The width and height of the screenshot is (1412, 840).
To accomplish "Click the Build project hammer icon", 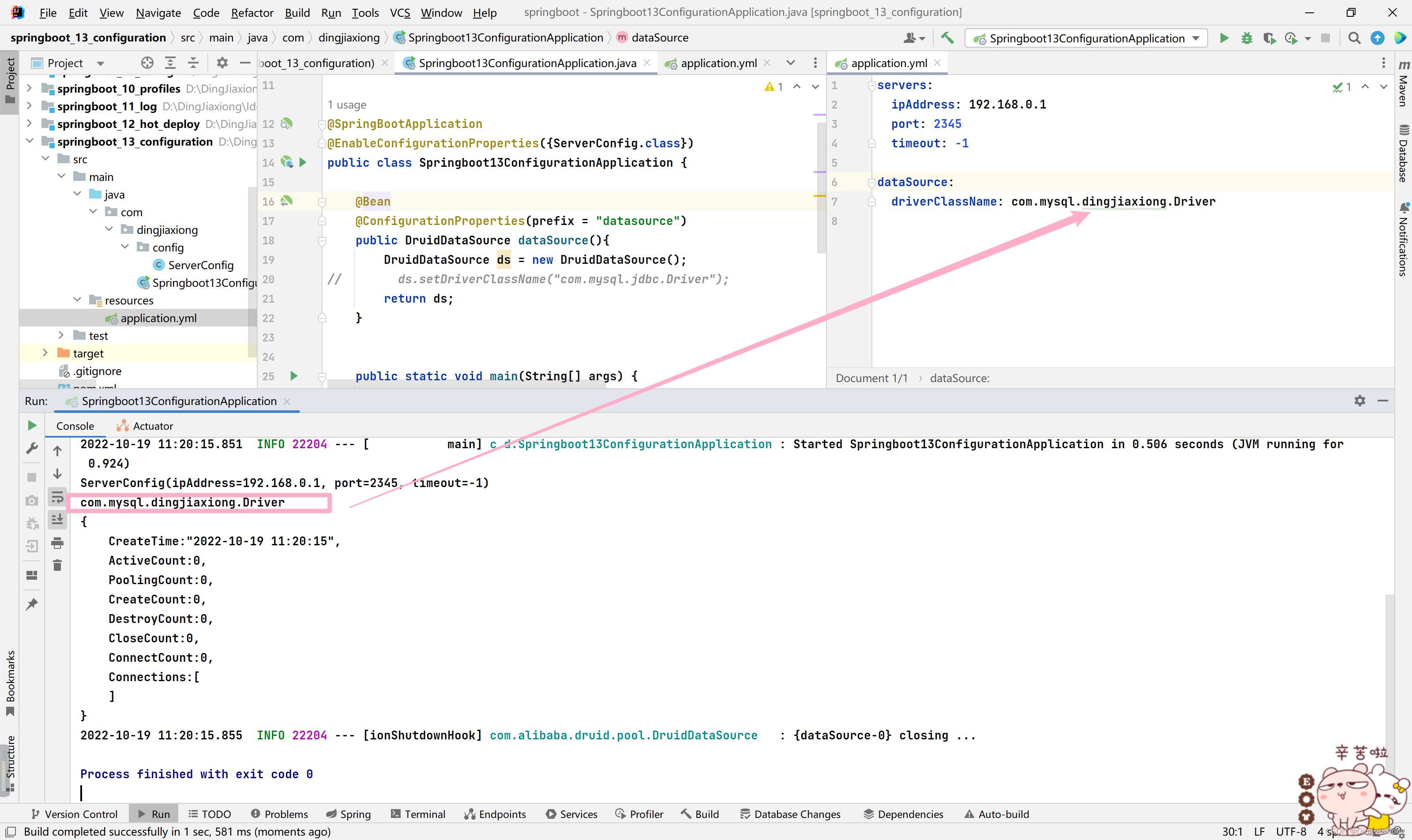I will tap(946, 38).
